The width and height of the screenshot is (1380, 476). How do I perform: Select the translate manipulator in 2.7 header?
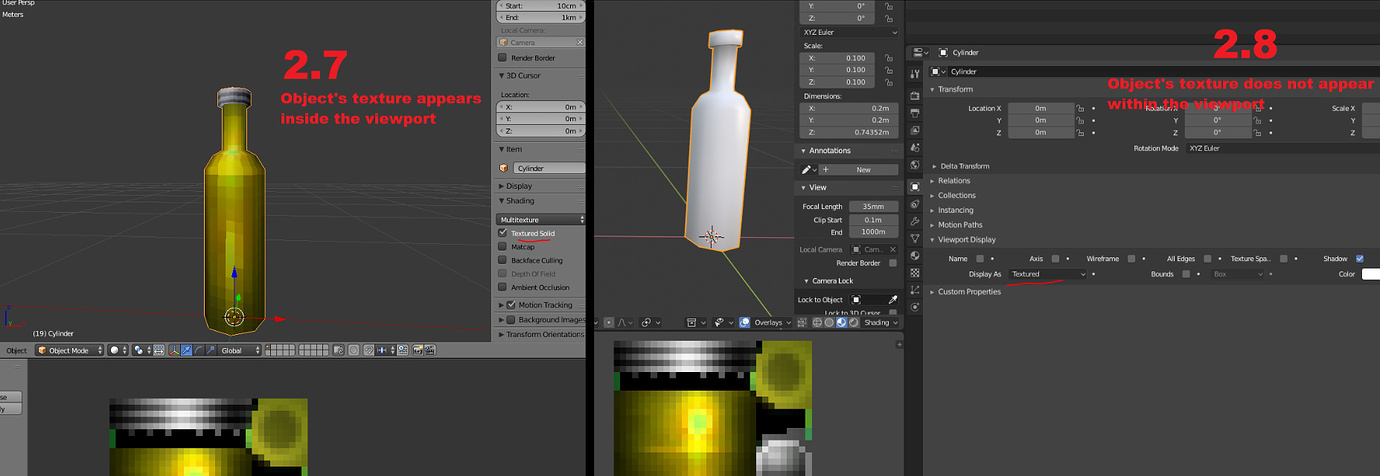point(187,350)
